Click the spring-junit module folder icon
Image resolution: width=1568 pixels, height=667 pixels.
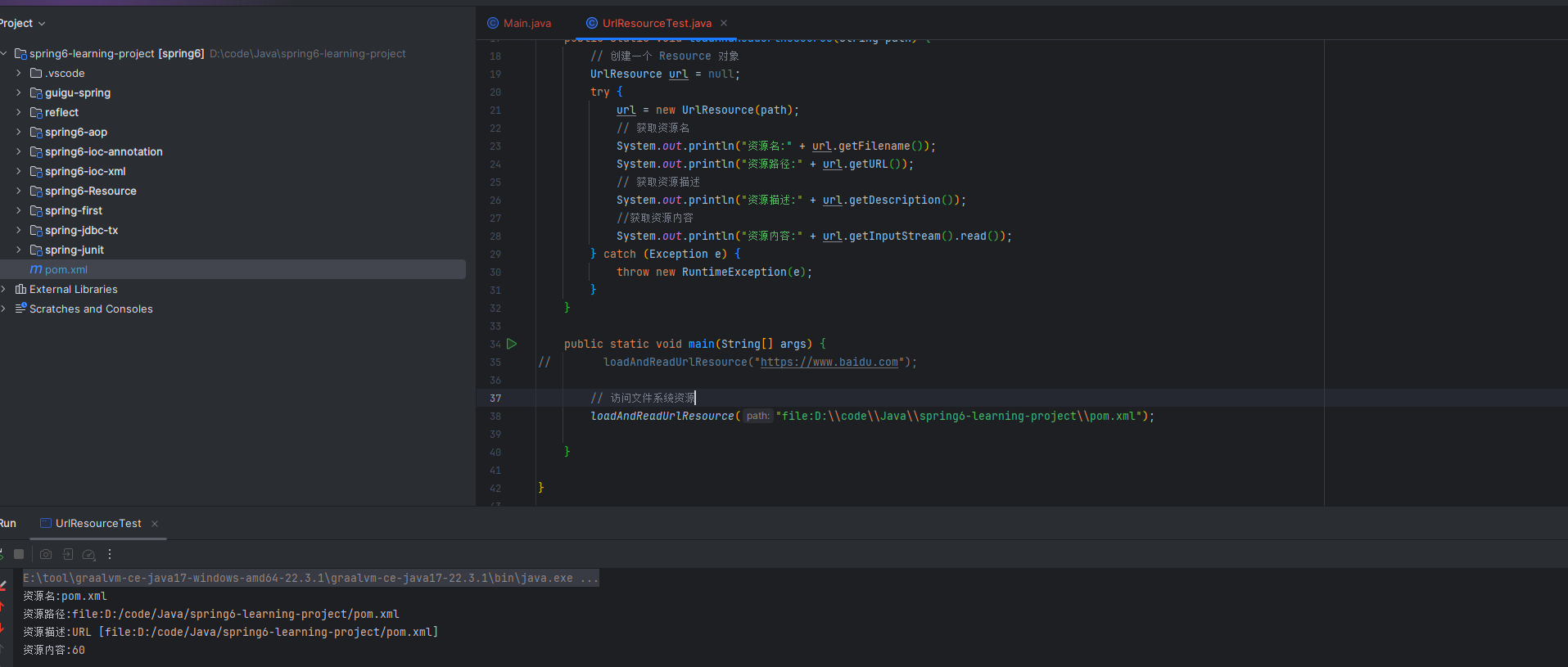[36, 250]
